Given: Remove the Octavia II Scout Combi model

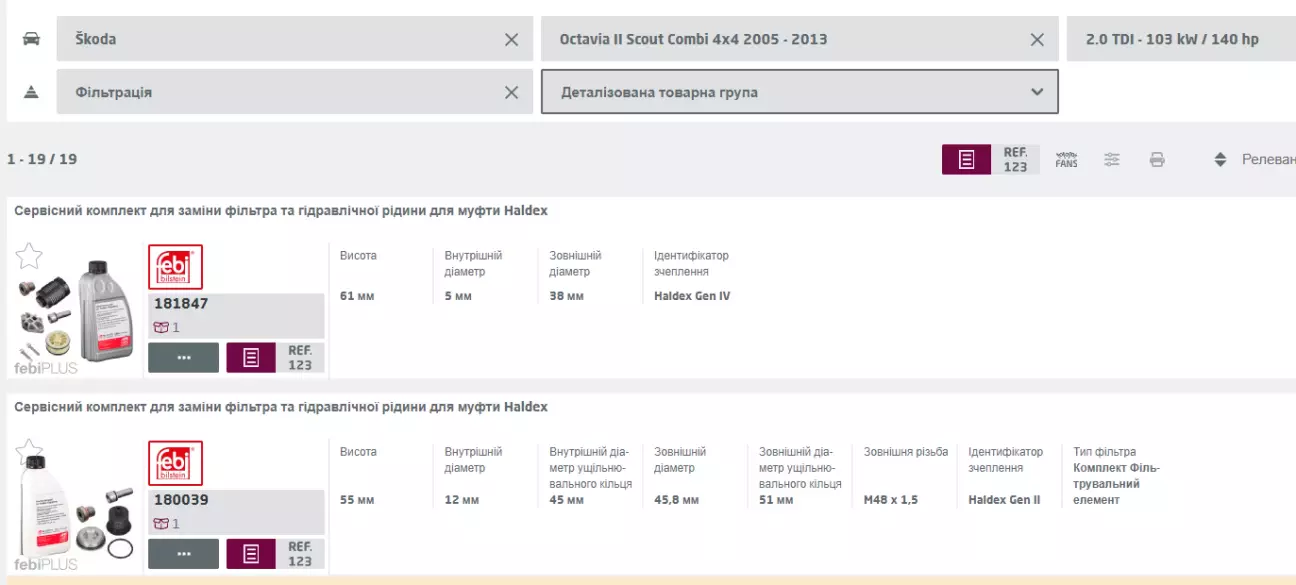Looking at the screenshot, I should click(x=1037, y=40).
